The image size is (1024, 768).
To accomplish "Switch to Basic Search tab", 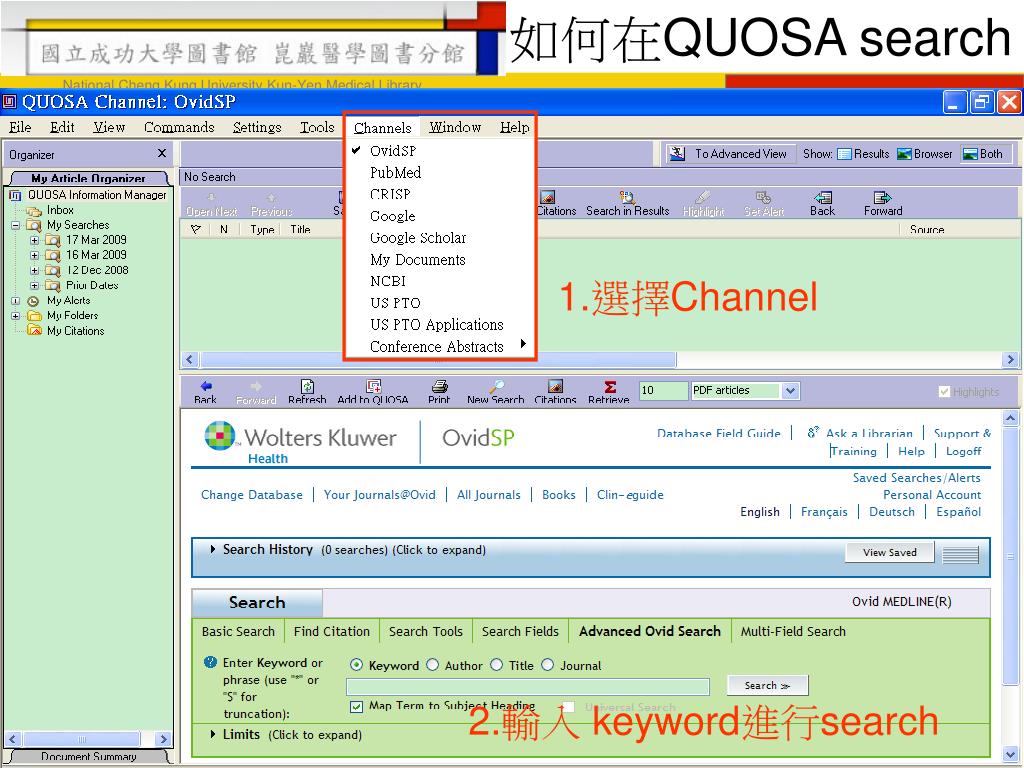I will point(238,632).
